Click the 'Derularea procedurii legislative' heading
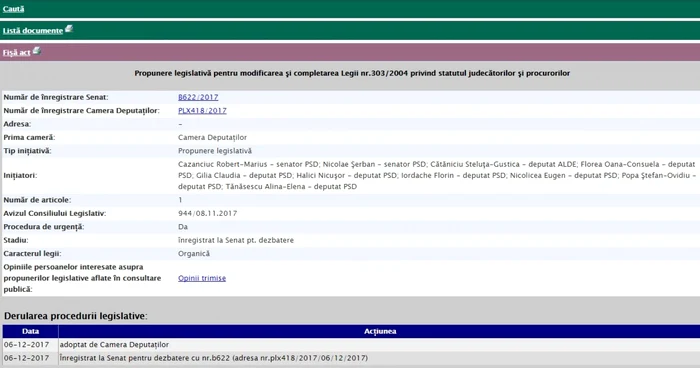Screen dimensions: 700x368 (75, 316)
